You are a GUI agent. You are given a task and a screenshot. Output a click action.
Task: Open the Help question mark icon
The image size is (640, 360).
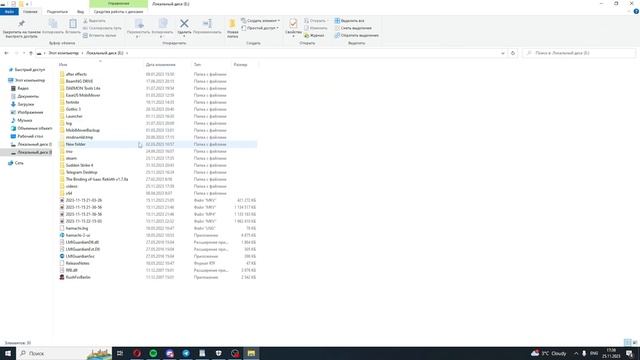click(636, 12)
